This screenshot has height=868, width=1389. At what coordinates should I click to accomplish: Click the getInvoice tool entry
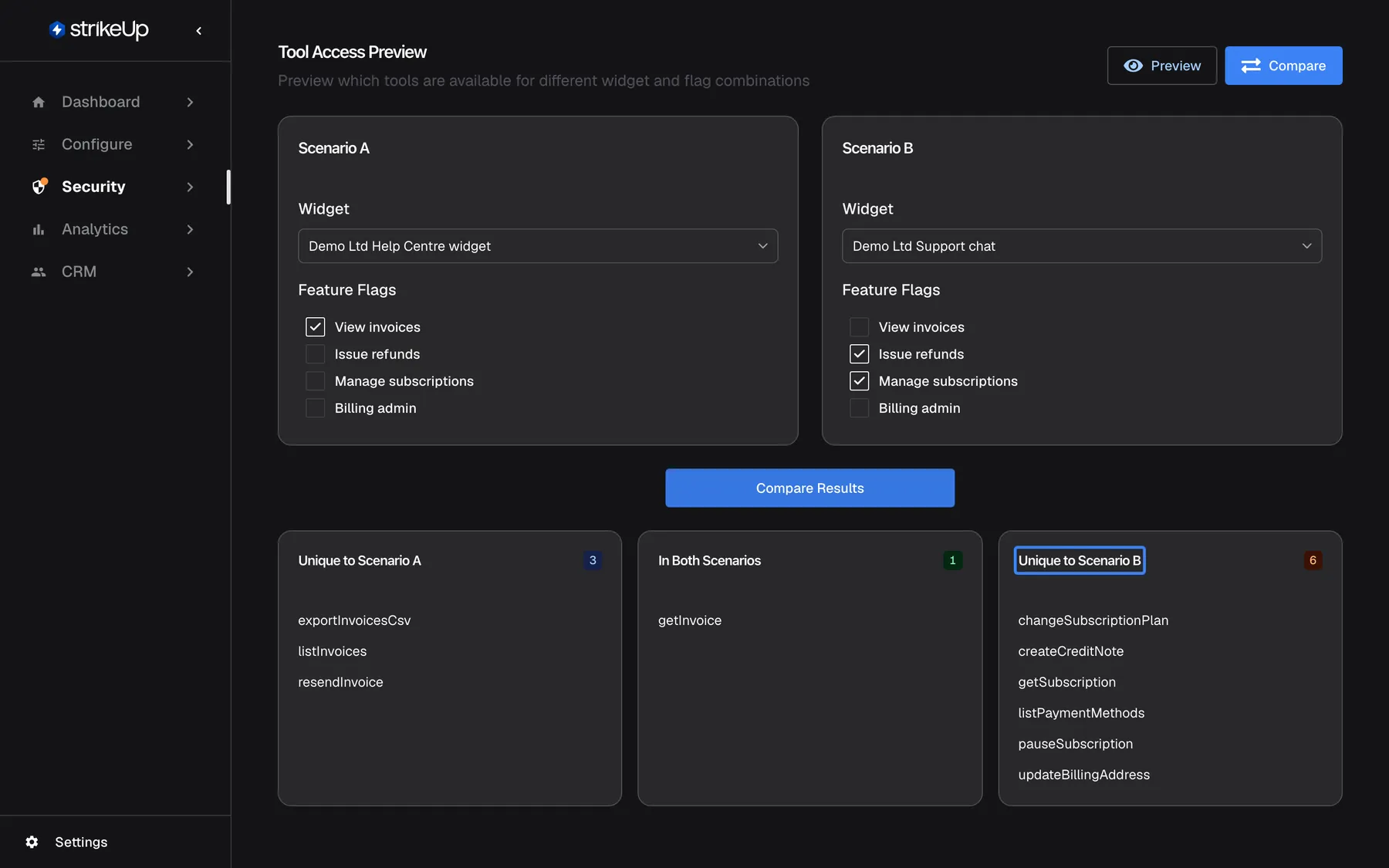click(x=690, y=620)
